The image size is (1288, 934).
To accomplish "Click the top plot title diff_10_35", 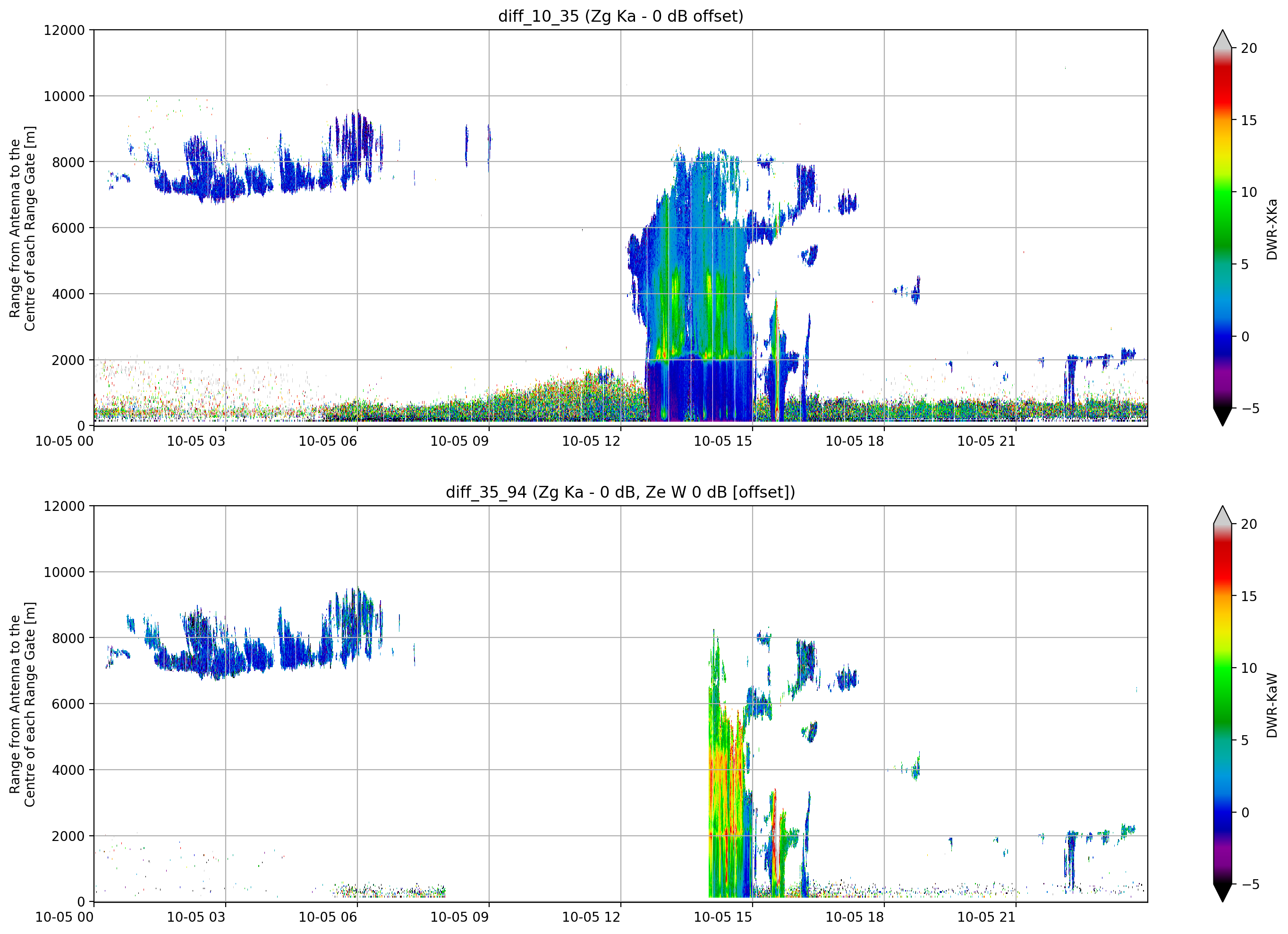I will click(620, 16).
